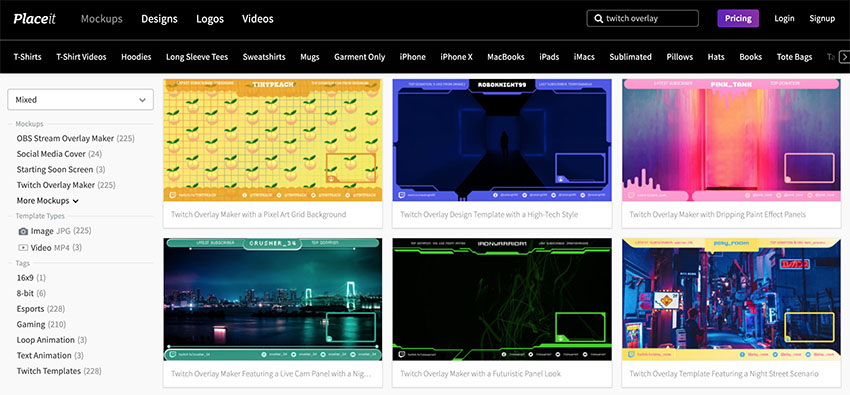Screen dimensions: 850x395
Task: Select the Sweatshirts category
Action: 264,57
